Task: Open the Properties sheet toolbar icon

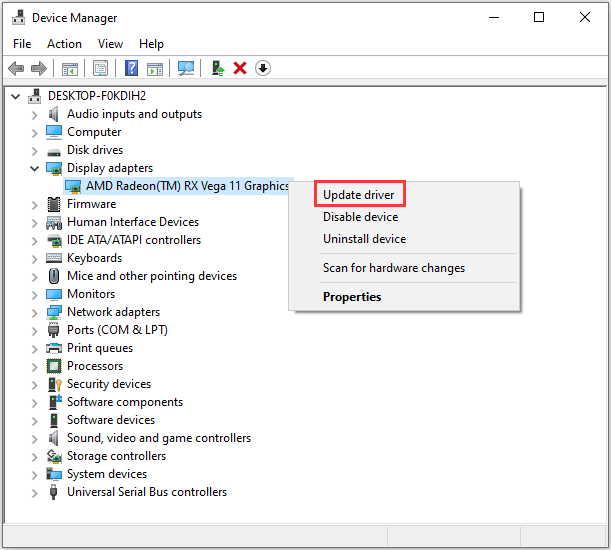Action: click(x=101, y=69)
